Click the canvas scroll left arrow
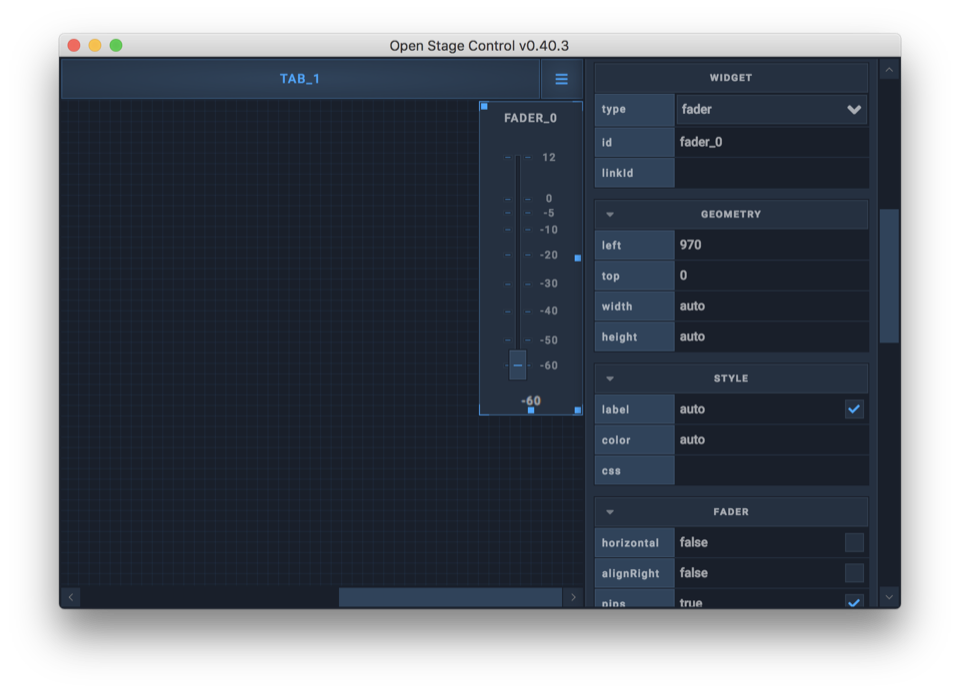The height and width of the screenshot is (693, 960). point(71,597)
